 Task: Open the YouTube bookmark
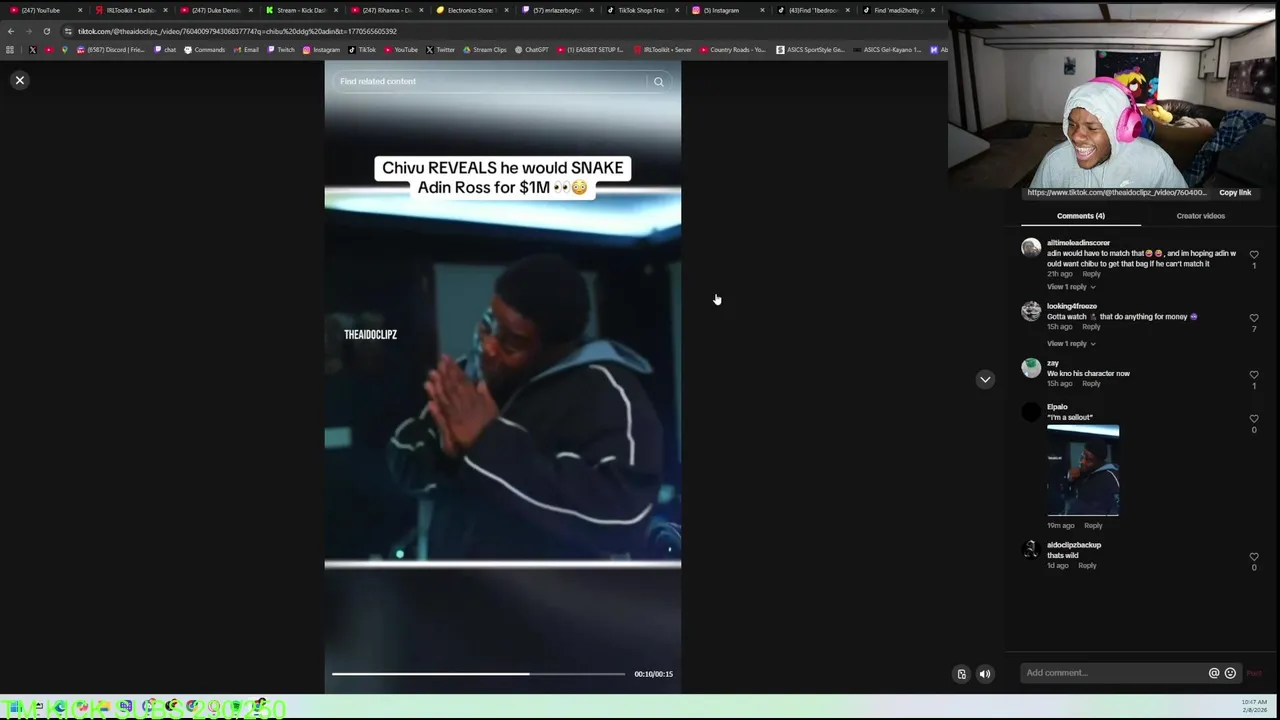point(401,50)
